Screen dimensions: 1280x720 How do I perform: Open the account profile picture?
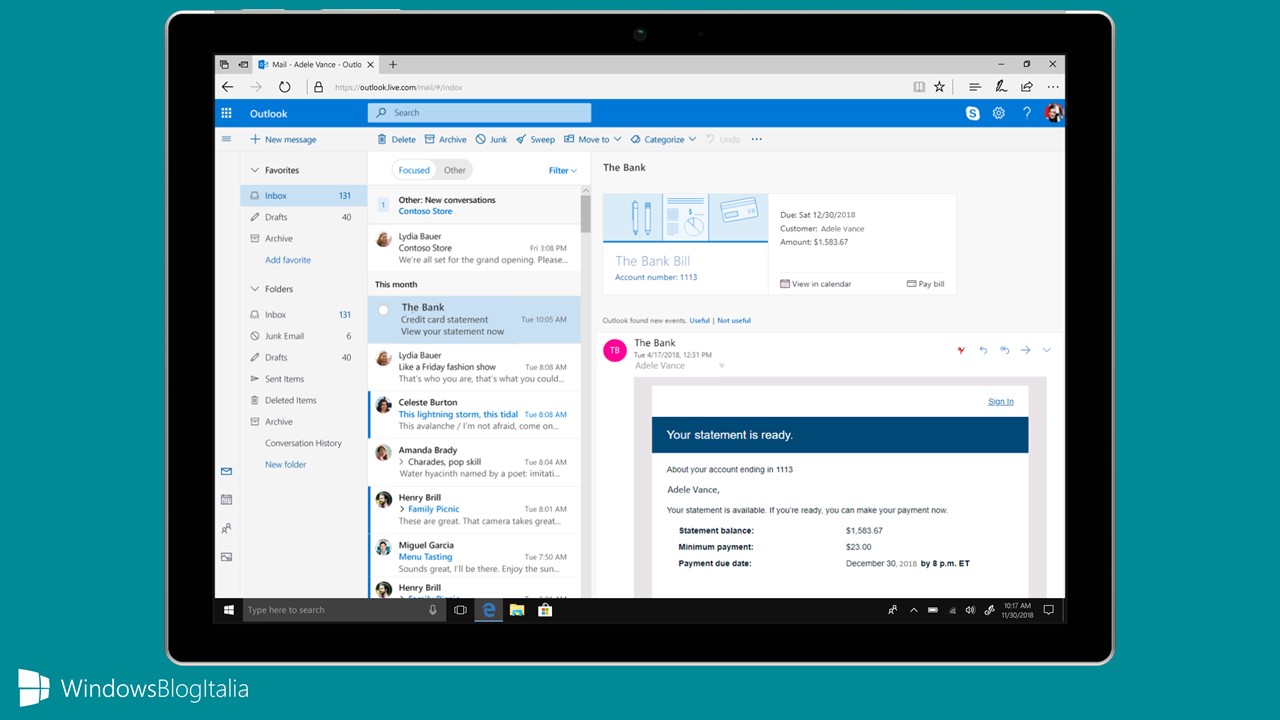pos(1053,113)
